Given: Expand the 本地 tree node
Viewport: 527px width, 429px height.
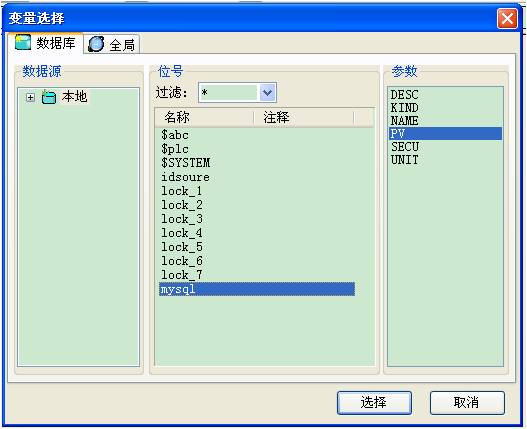Looking at the screenshot, I should tap(30, 98).
